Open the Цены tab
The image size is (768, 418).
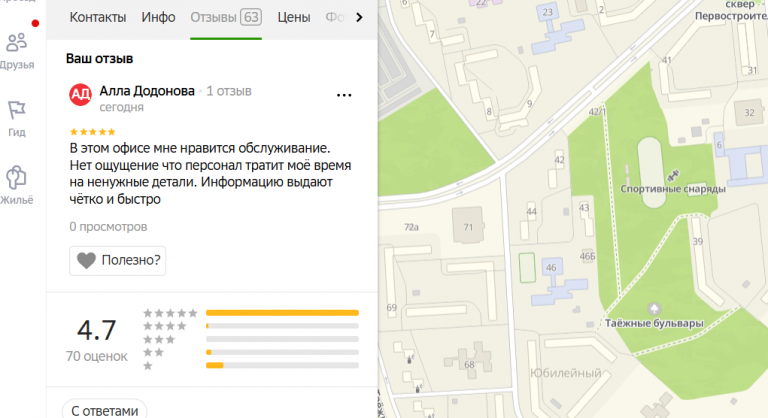[x=294, y=18]
